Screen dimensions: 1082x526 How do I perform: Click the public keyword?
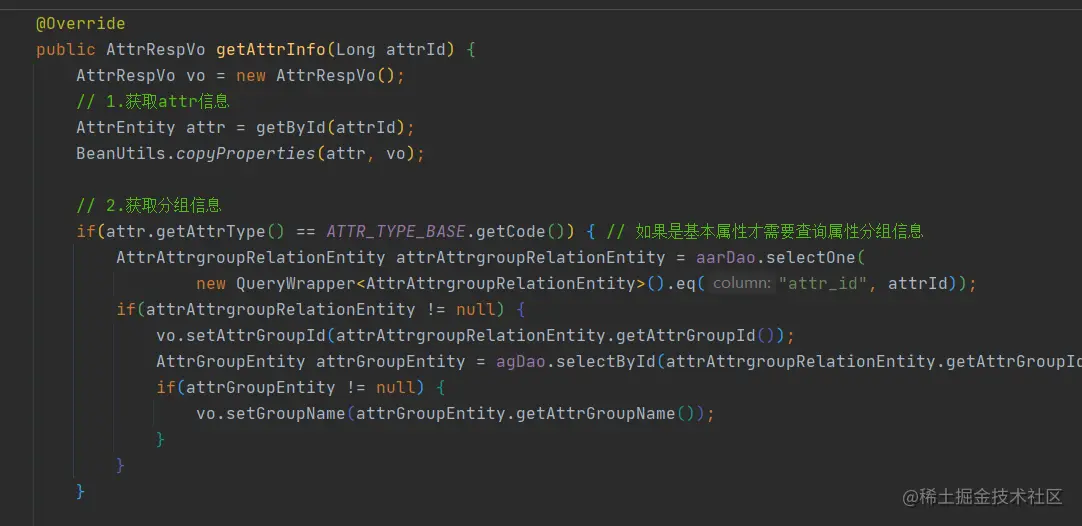[x=66, y=50]
